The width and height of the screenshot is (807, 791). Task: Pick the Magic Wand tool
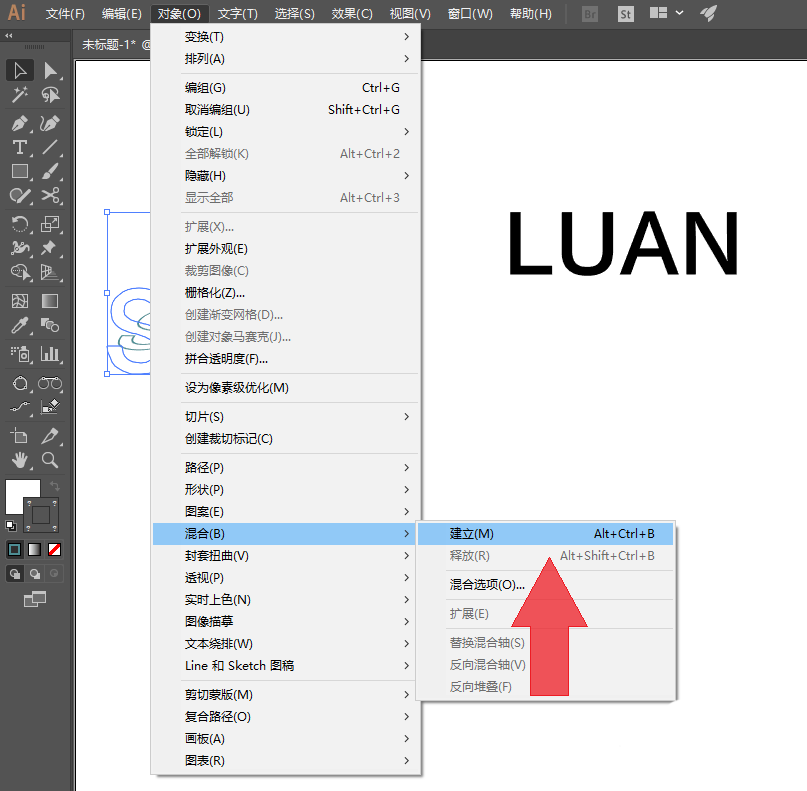click(x=20, y=95)
